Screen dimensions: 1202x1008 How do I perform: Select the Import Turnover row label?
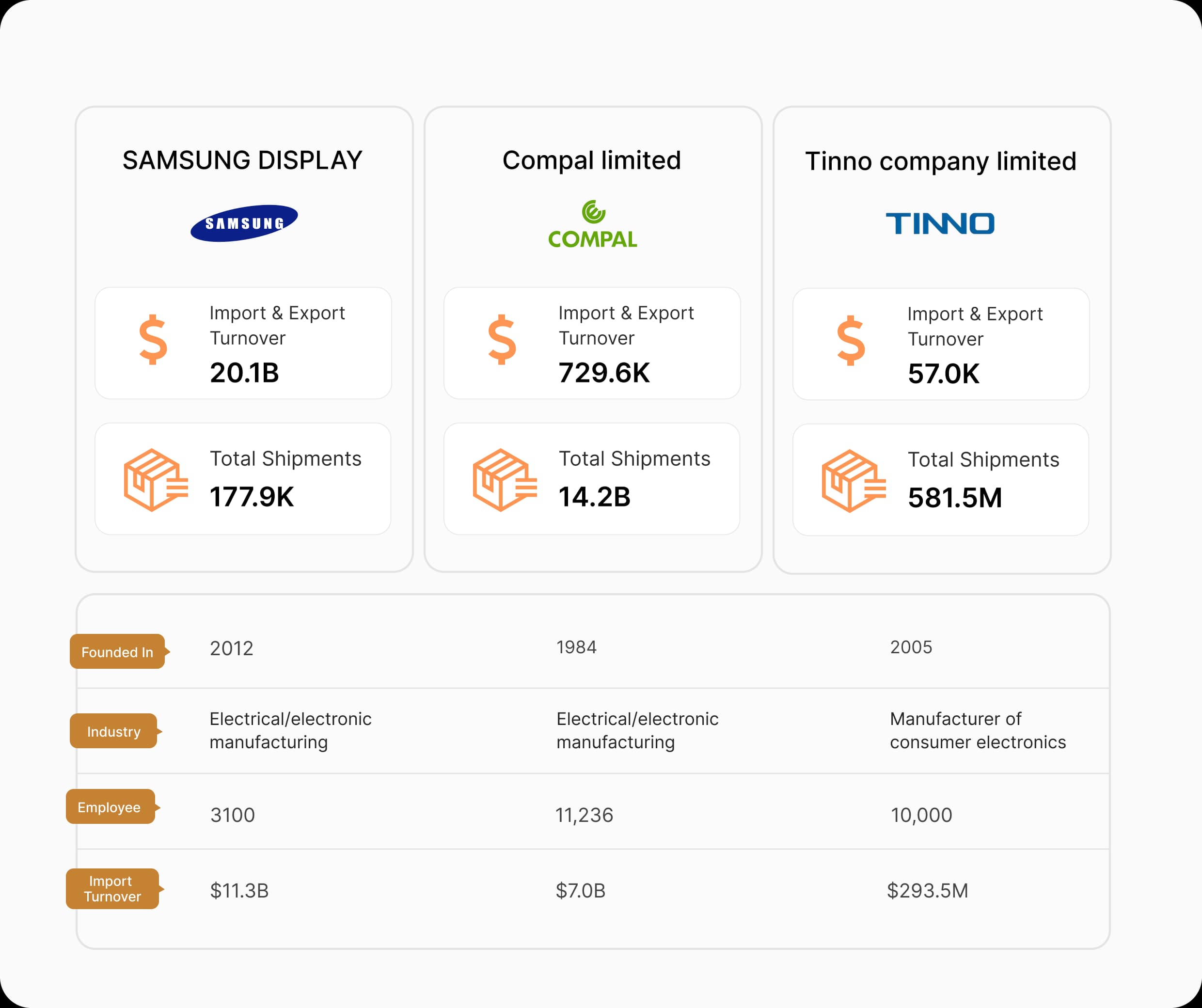tap(114, 888)
